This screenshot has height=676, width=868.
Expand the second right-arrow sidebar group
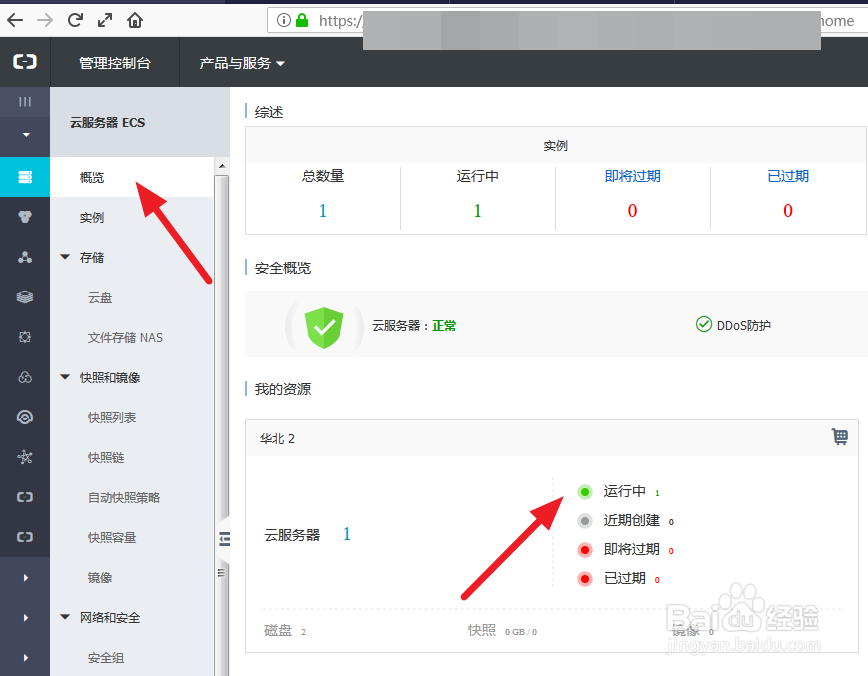click(25, 617)
